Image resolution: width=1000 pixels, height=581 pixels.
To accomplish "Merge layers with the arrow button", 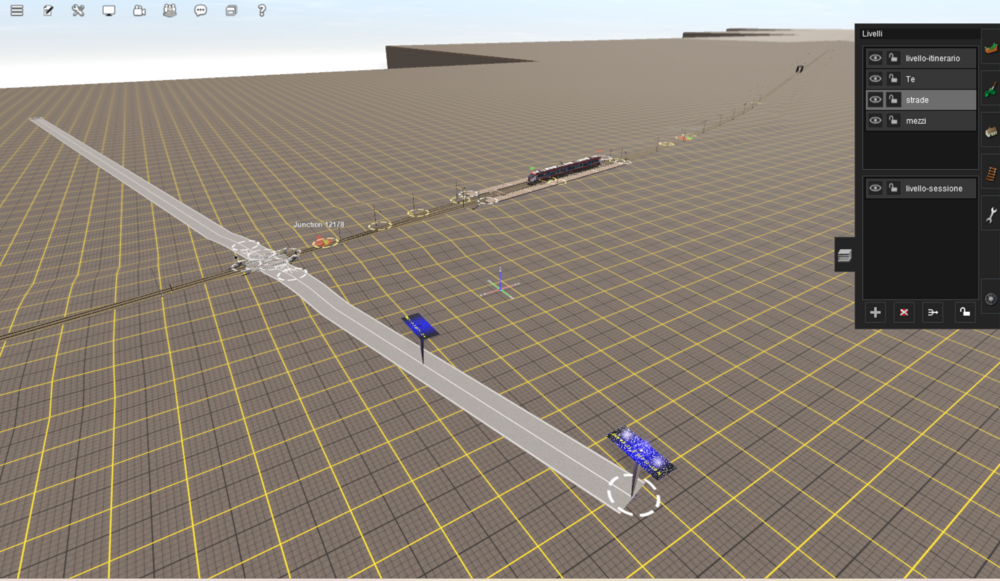I will (x=933, y=313).
